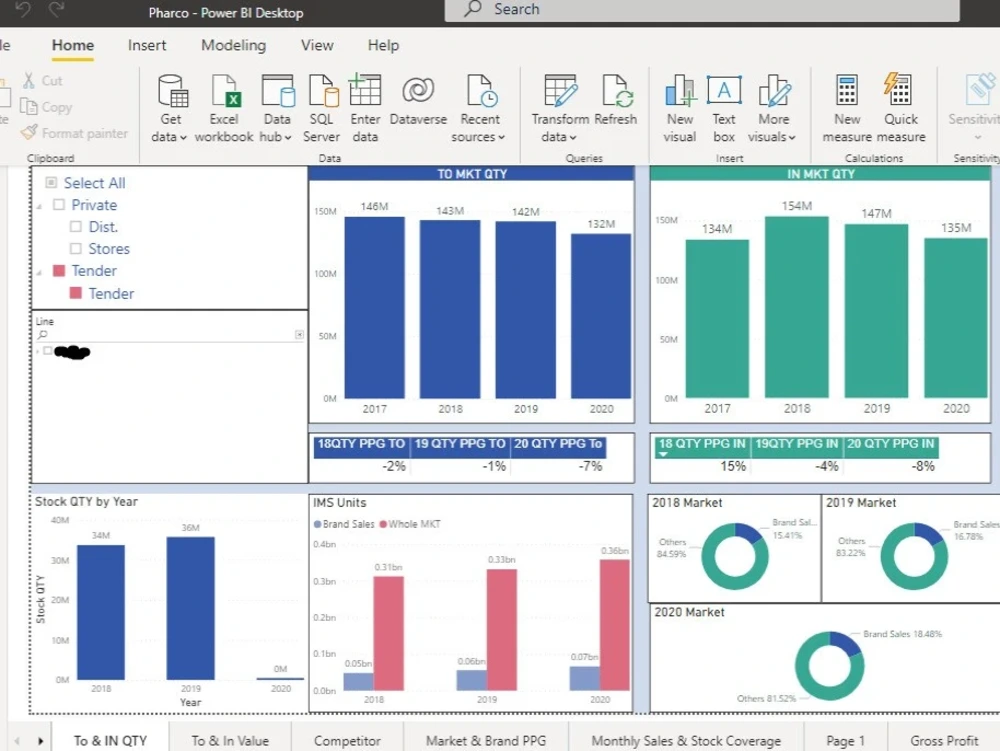Open Get data from the ribbon

(170, 105)
